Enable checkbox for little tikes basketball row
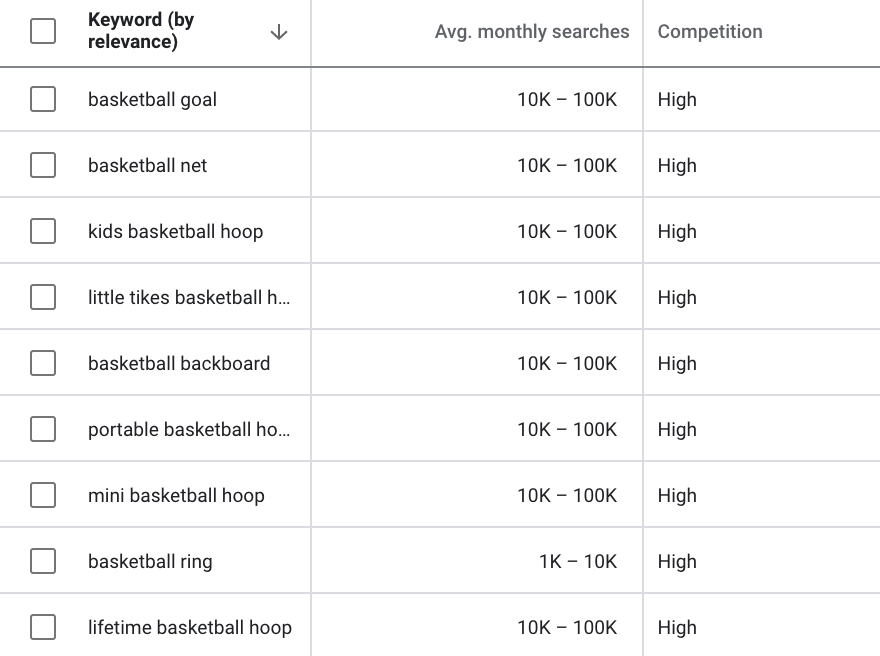This screenshot has height=656, width=880. click(43, 297)
